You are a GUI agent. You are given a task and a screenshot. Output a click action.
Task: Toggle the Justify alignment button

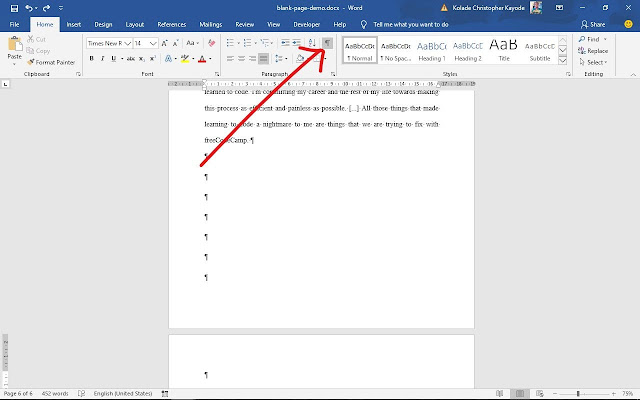264,58
